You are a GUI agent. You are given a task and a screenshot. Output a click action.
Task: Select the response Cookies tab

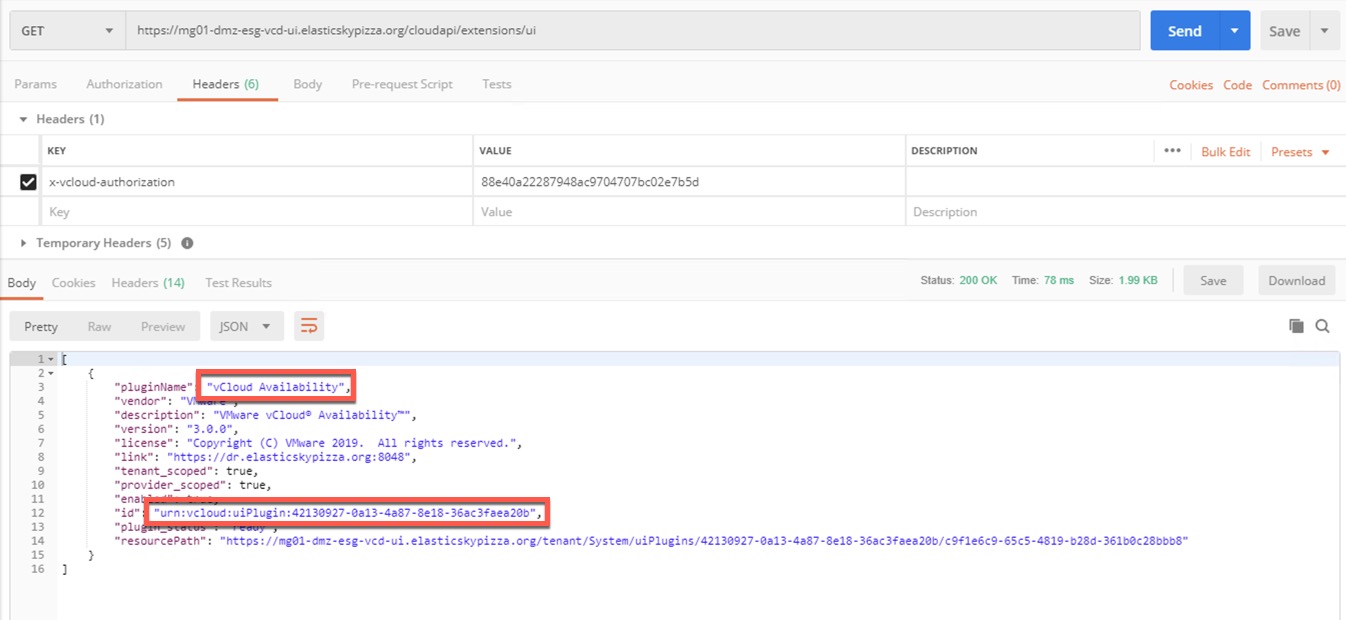[73, 283]
